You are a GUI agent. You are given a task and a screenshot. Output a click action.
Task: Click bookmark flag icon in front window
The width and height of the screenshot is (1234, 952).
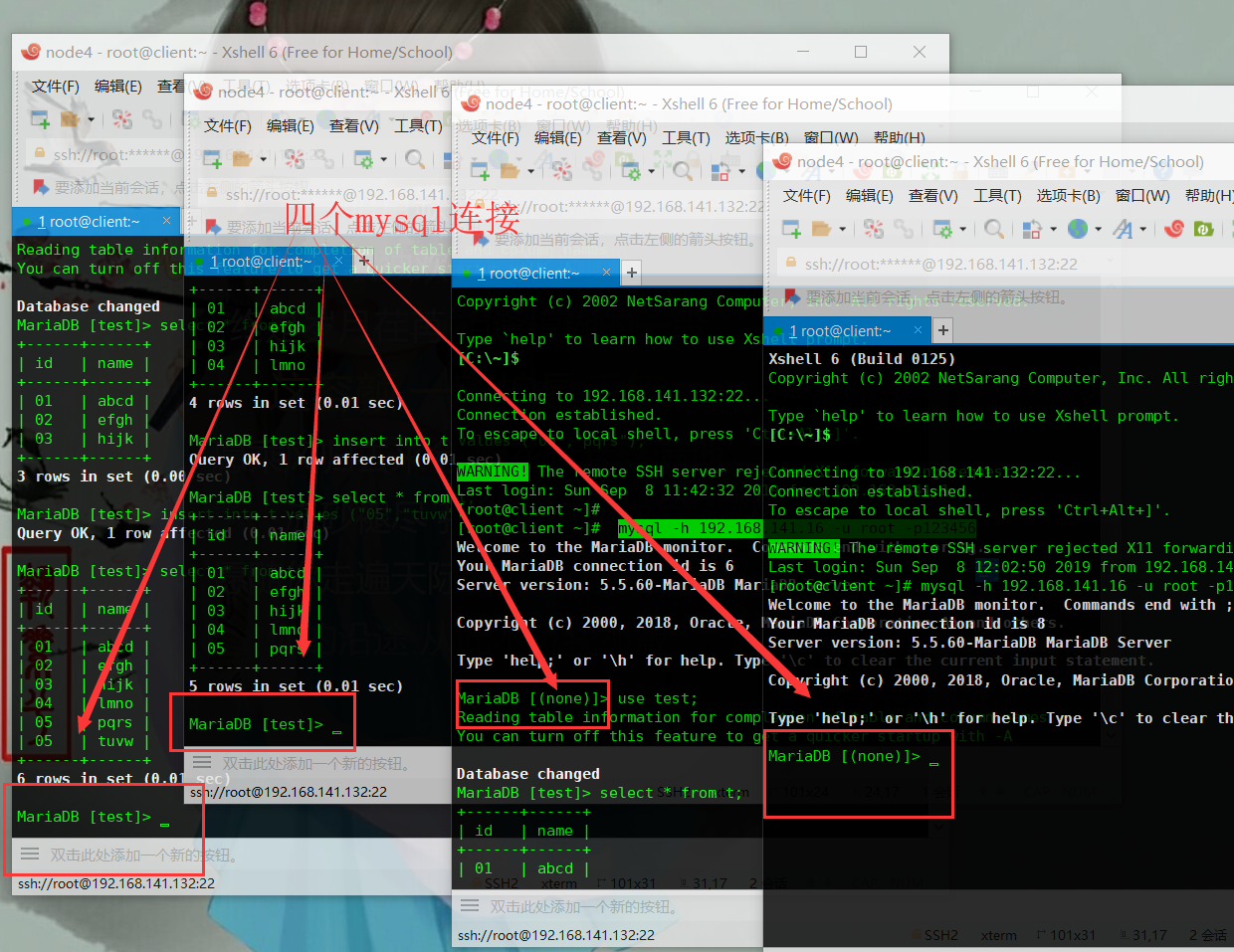coord(792,296)
